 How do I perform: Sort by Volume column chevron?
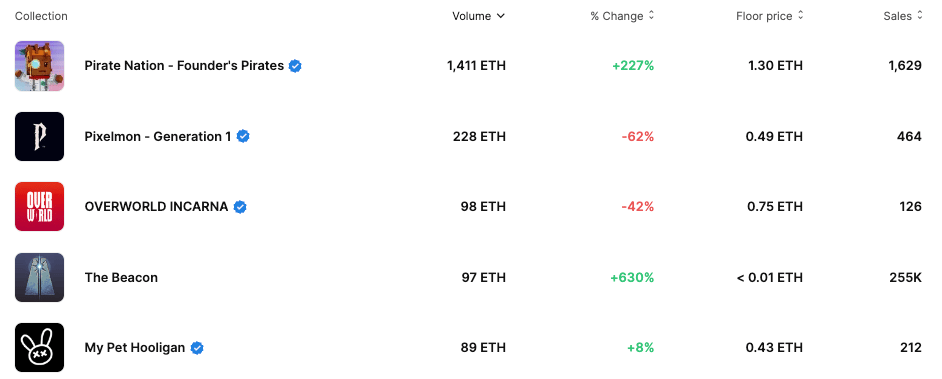(501, 16)
